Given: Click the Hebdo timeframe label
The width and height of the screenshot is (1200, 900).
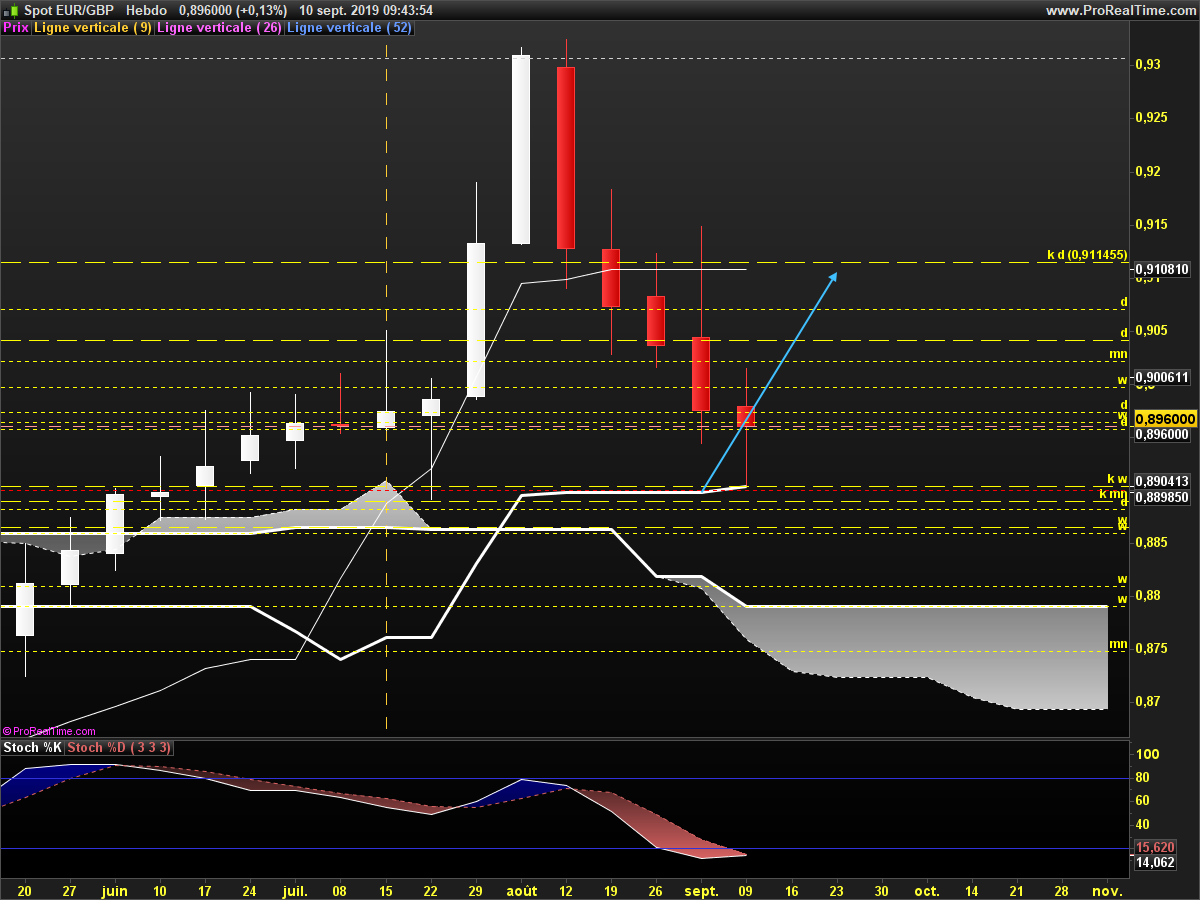Looking at the screenshot, I should pyautogui.click(x=147, y=10).
